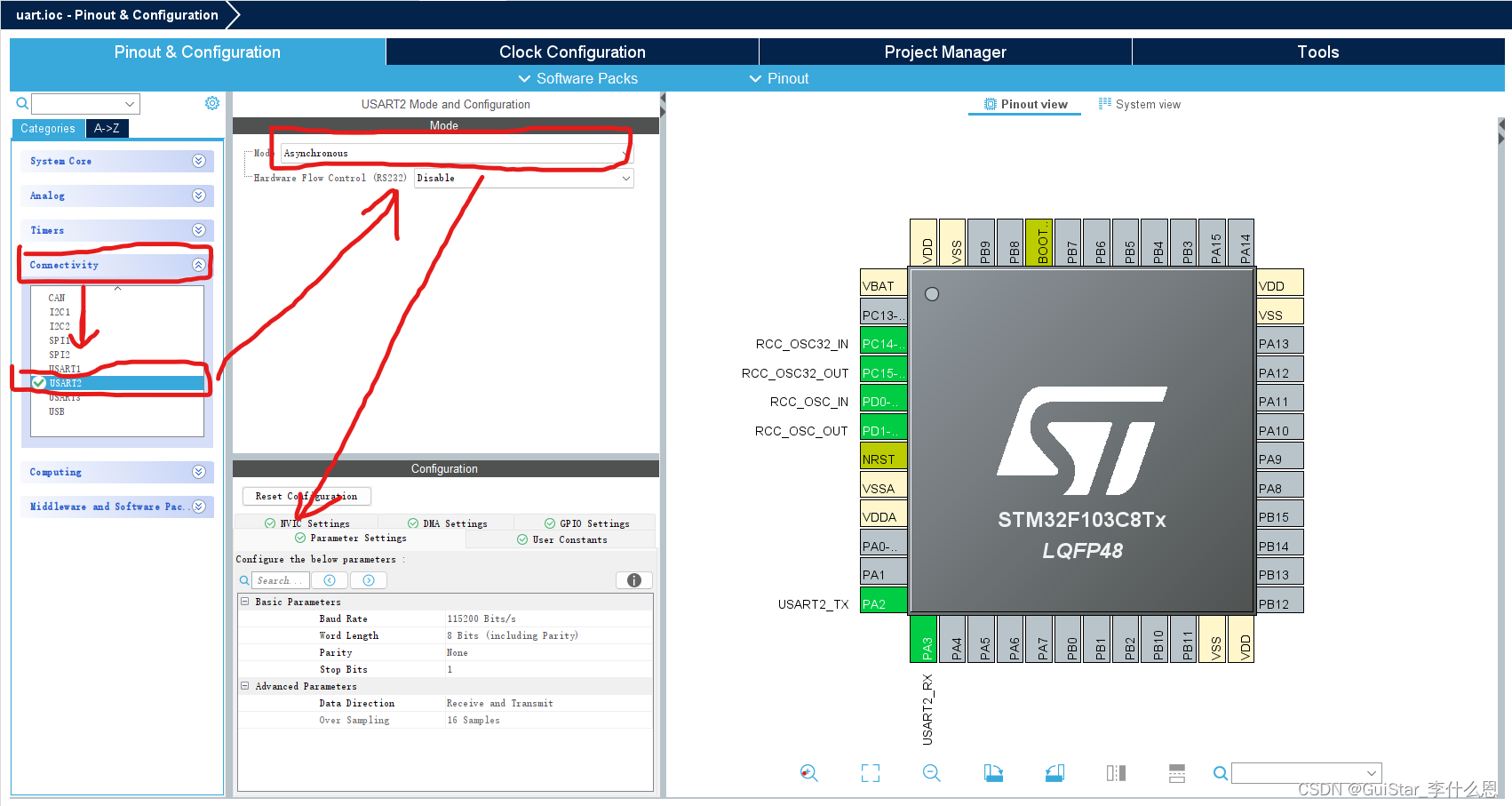Open the Software Packs menu
This screenshot has width=1512, height=806.
click(577, 78)
